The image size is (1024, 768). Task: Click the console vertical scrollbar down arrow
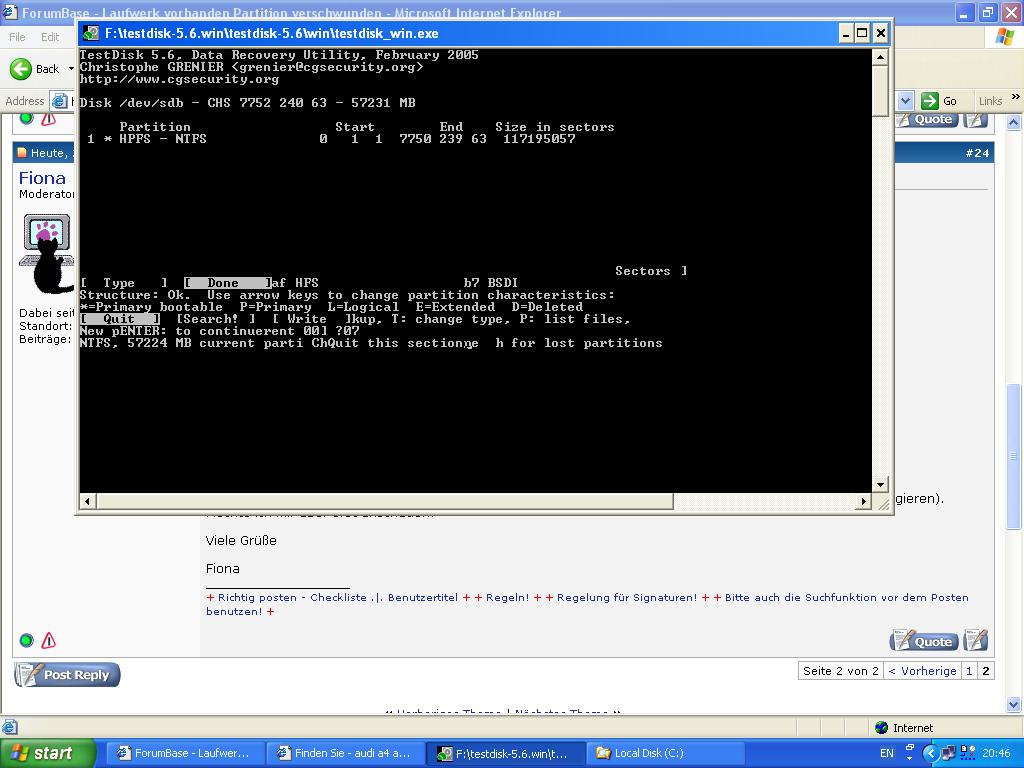click(x=880, y=485)
